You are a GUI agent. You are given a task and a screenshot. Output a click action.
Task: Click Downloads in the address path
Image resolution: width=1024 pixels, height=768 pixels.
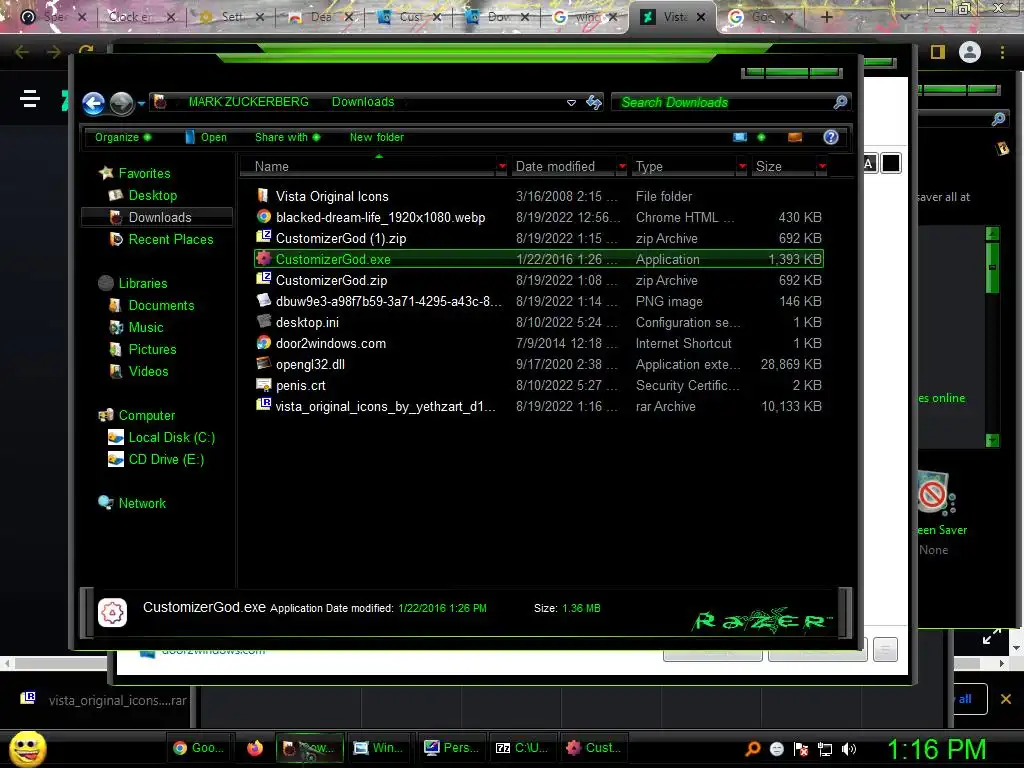point(362,102)
